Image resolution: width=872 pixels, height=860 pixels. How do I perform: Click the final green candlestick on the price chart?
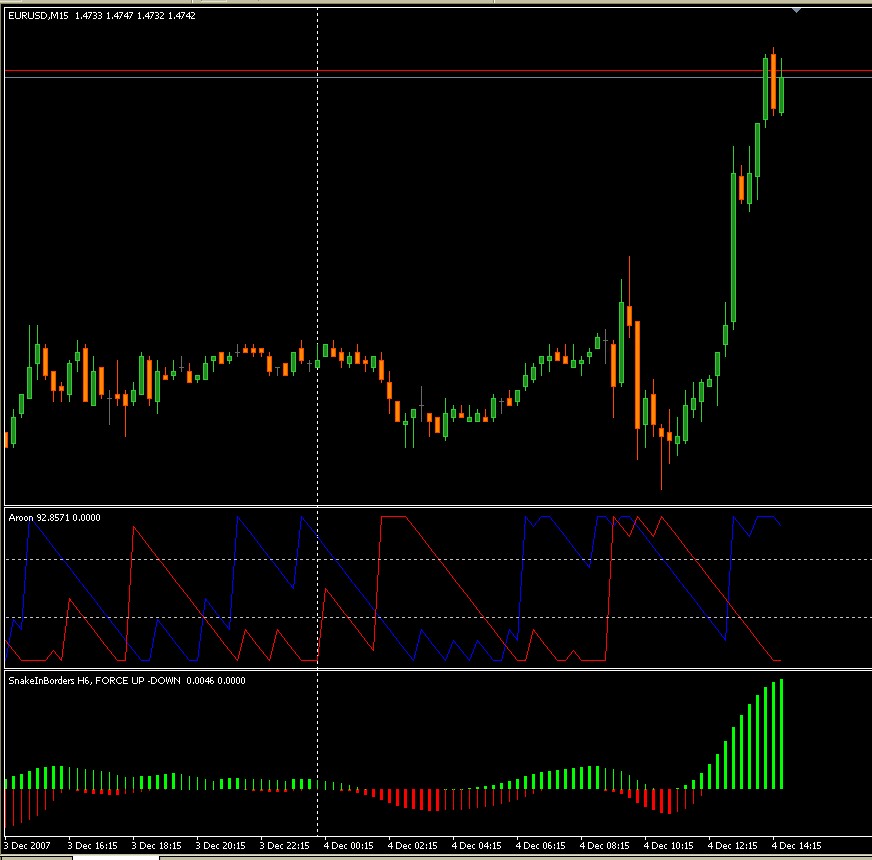[x=781, y=95]
